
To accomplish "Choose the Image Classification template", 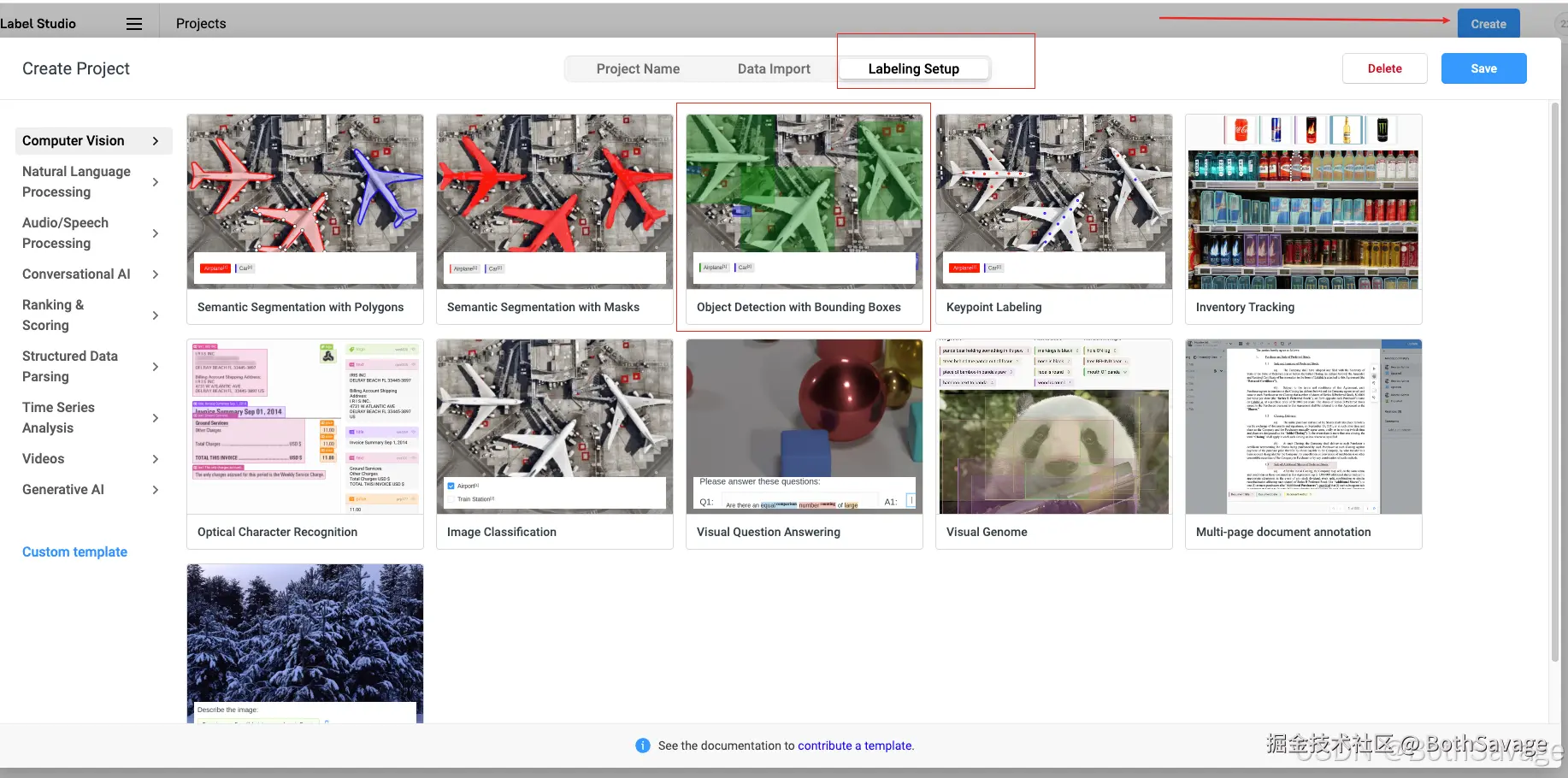I will 555,445.
